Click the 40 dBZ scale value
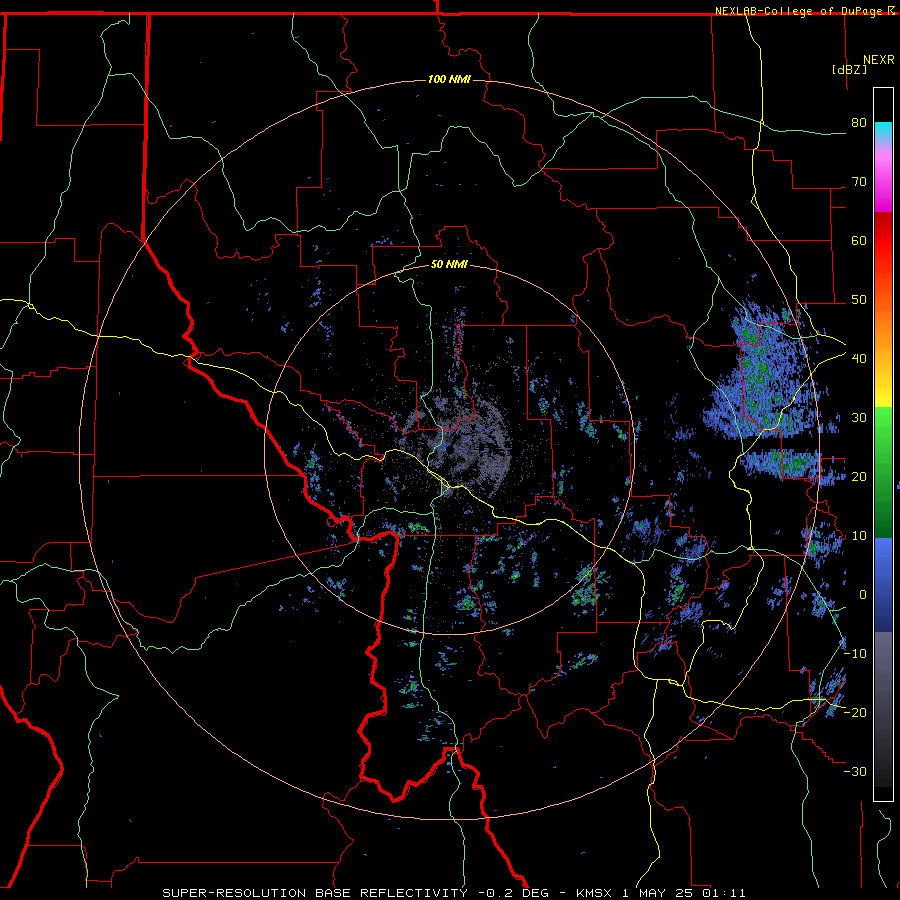Viewport: 900px width, 900px height. pyautogui.click(x=859, y=359)
